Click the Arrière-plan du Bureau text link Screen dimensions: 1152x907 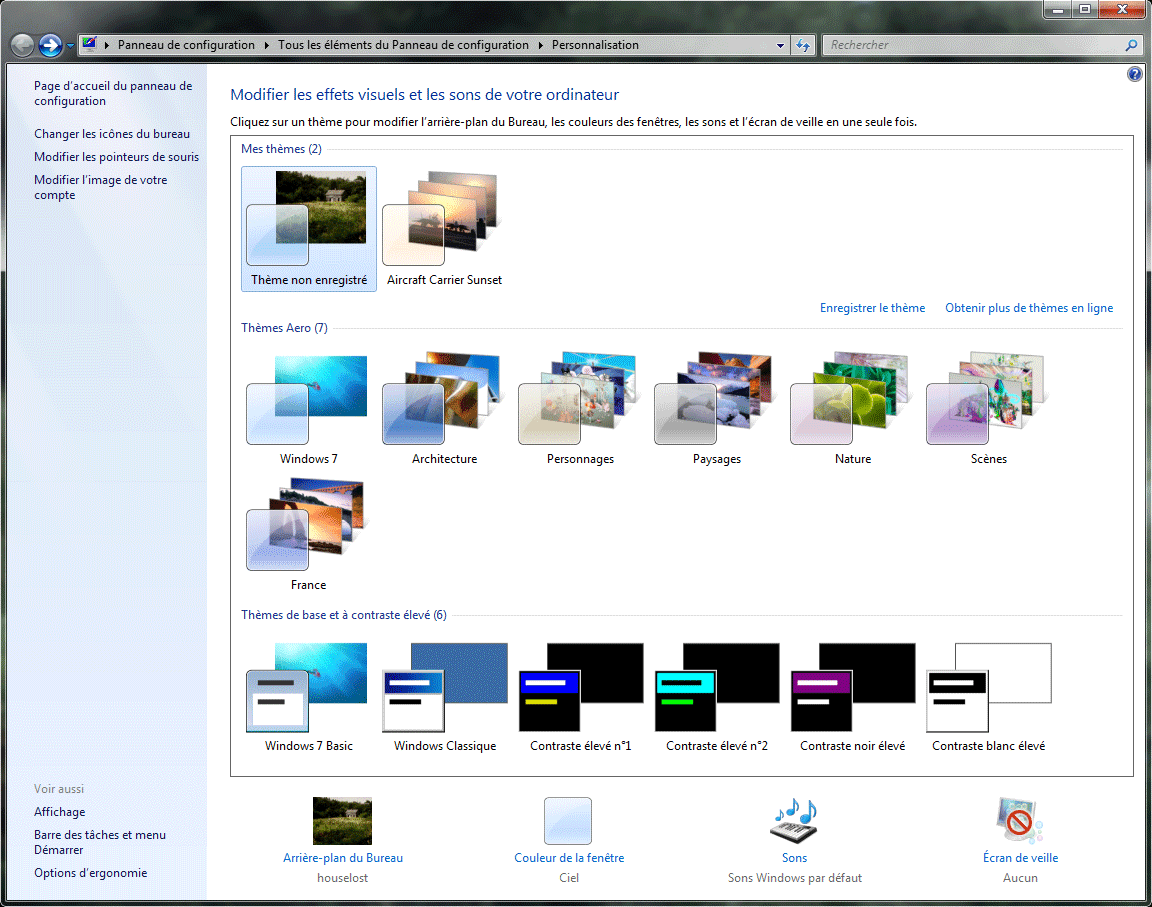point(342,858)
